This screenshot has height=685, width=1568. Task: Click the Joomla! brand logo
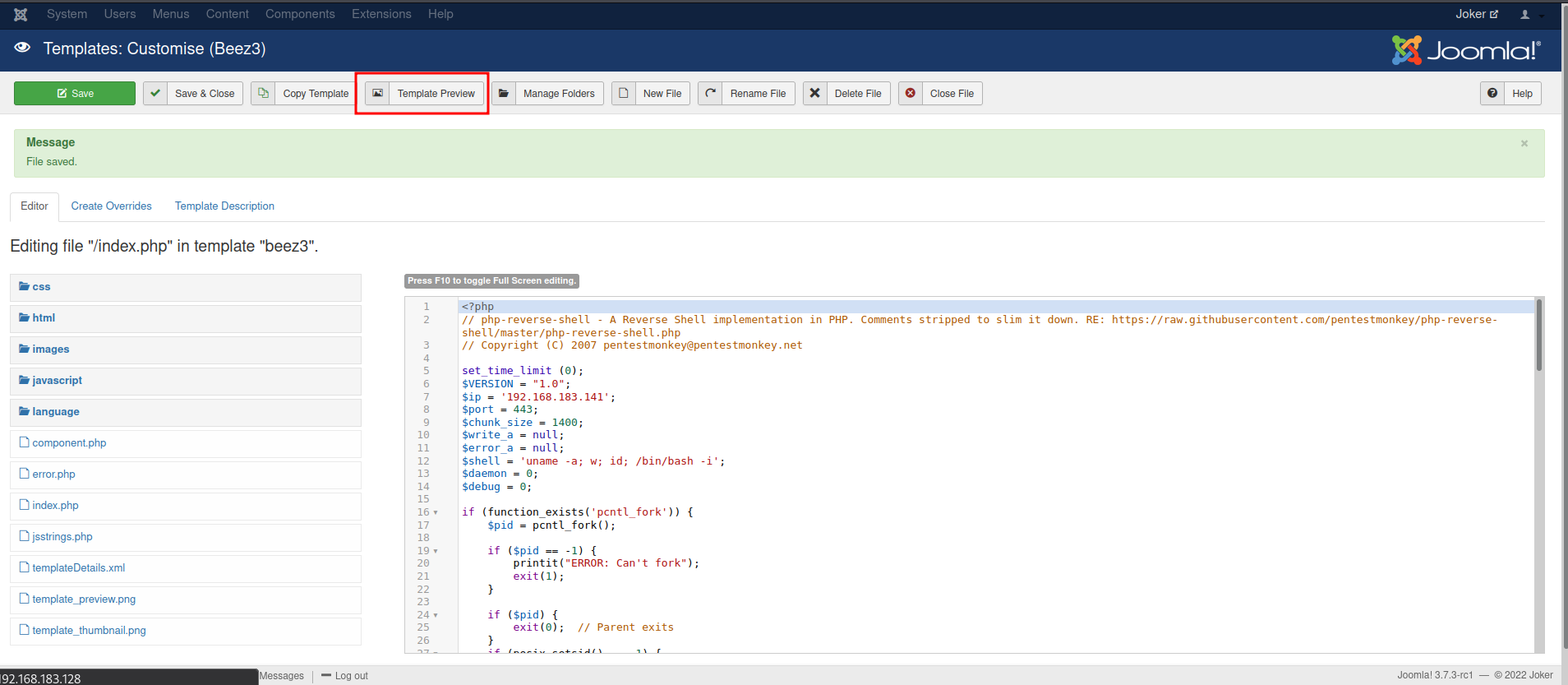coord(1466,50)
